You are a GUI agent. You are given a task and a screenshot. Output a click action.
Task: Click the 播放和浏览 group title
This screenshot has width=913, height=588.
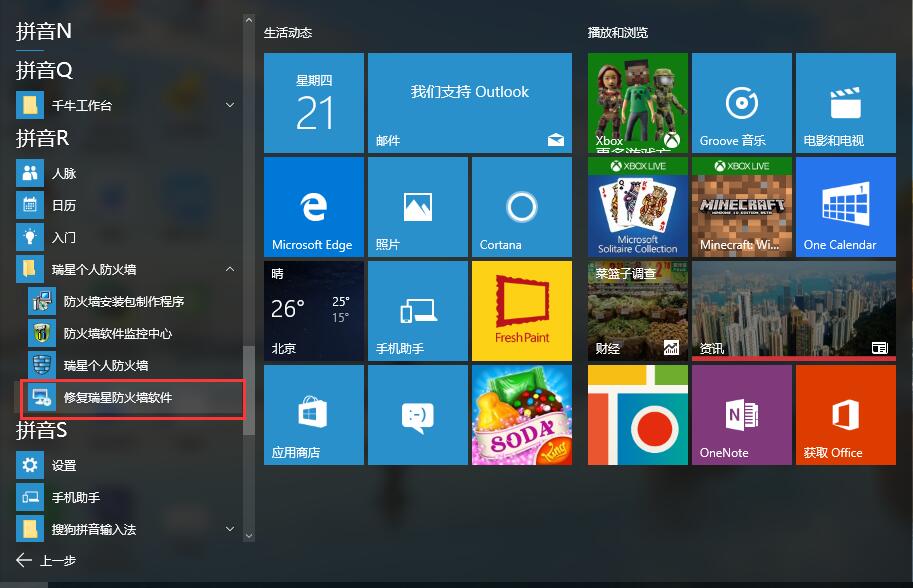[x=618, y=33]
